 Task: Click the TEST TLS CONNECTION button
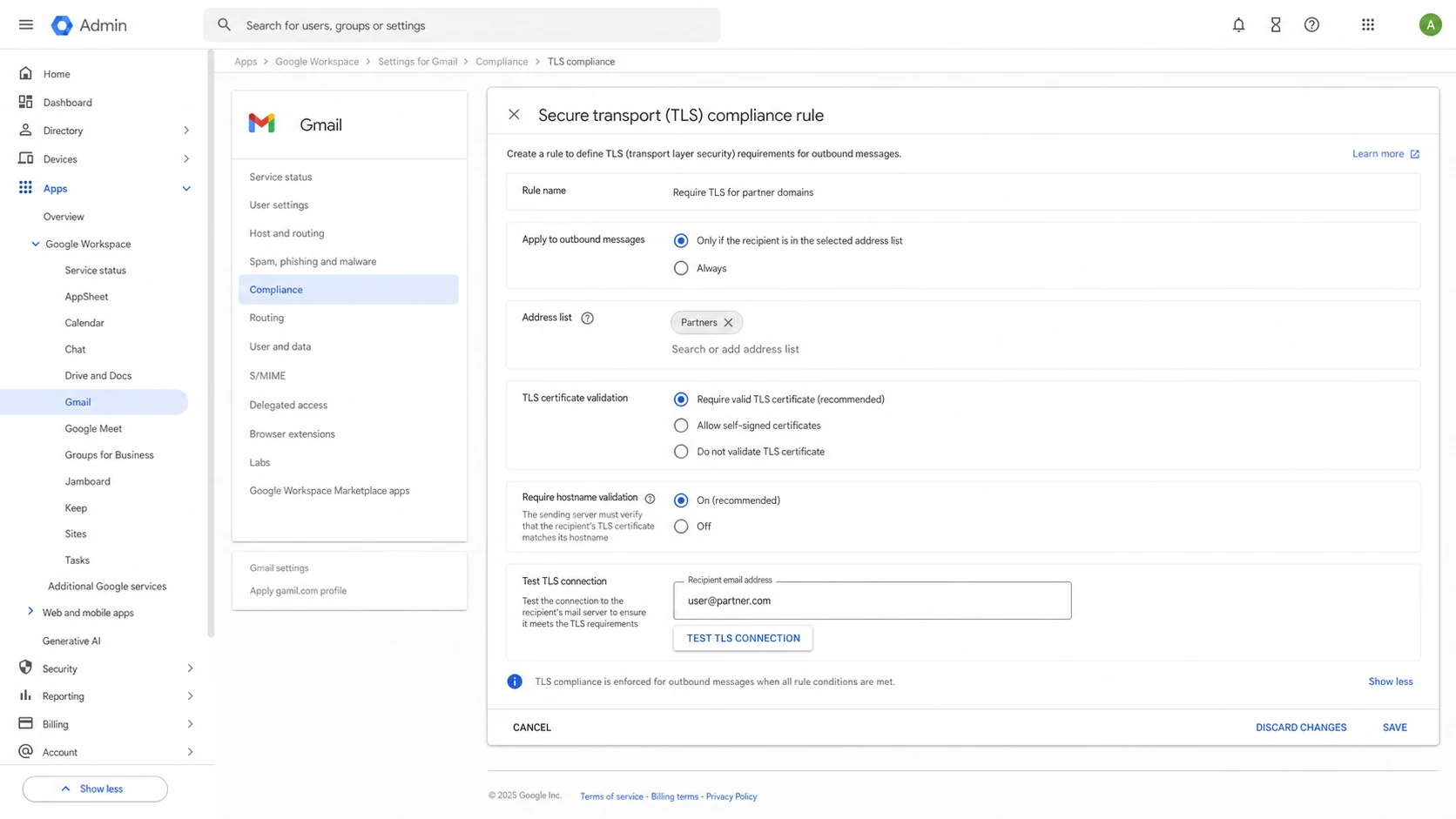tap(743, 638)
